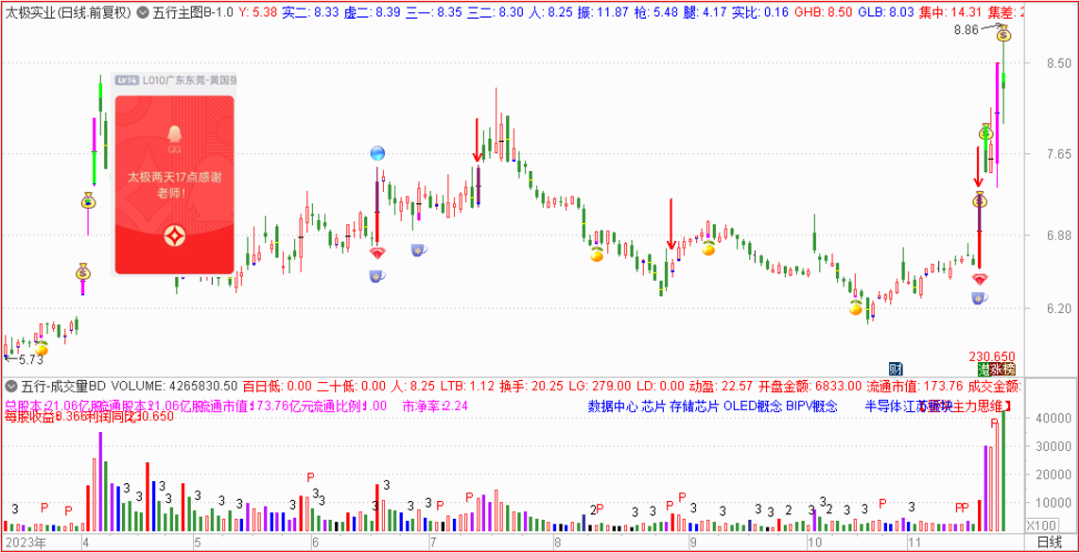Click the 实二: 8.33 indicator value
1080x553 pixels.
[x=311, y=12]
